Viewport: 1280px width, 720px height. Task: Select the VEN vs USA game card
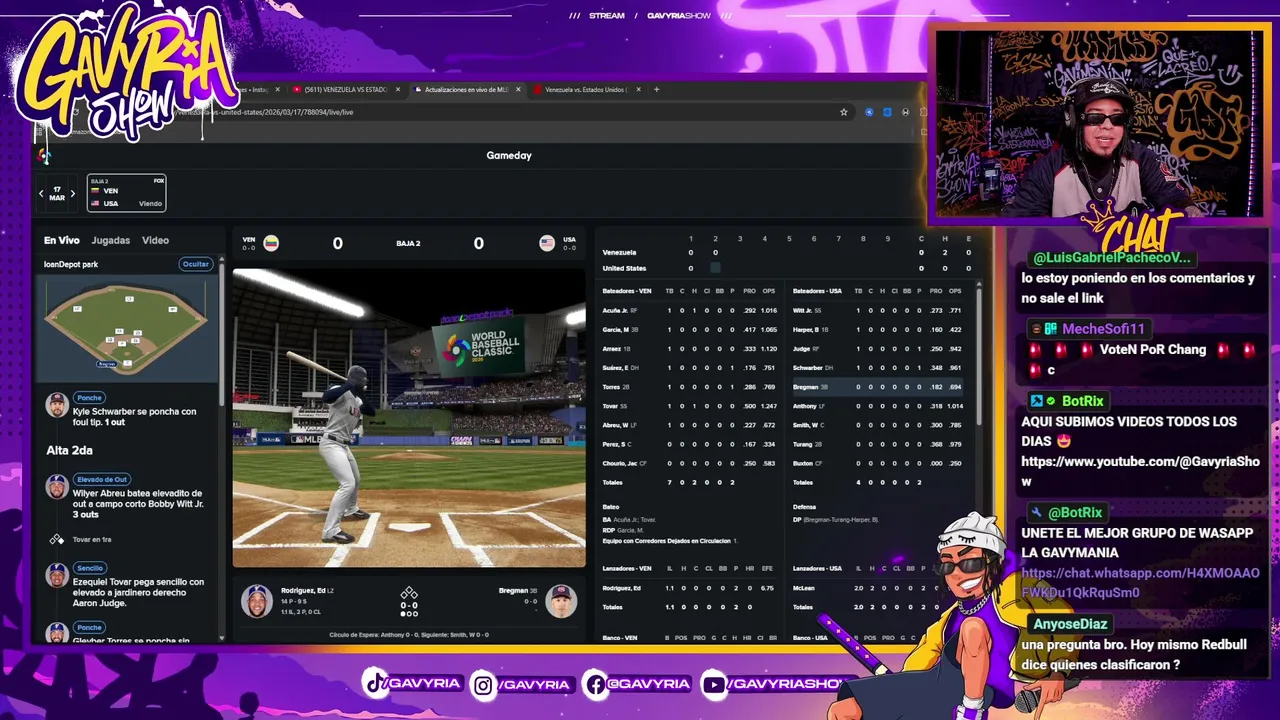tap(126, 193)
